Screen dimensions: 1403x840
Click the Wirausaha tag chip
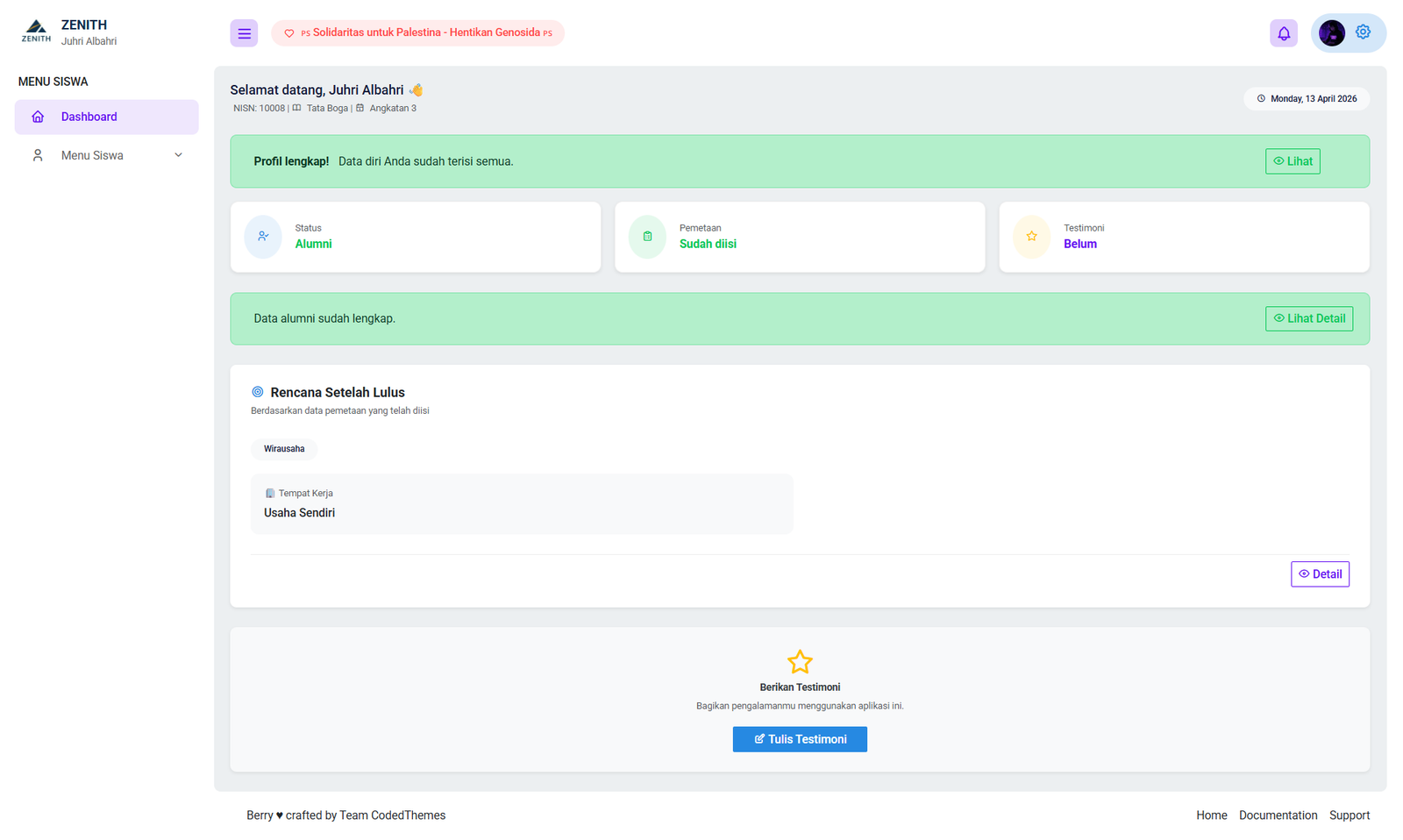click(x=284, y=449)
